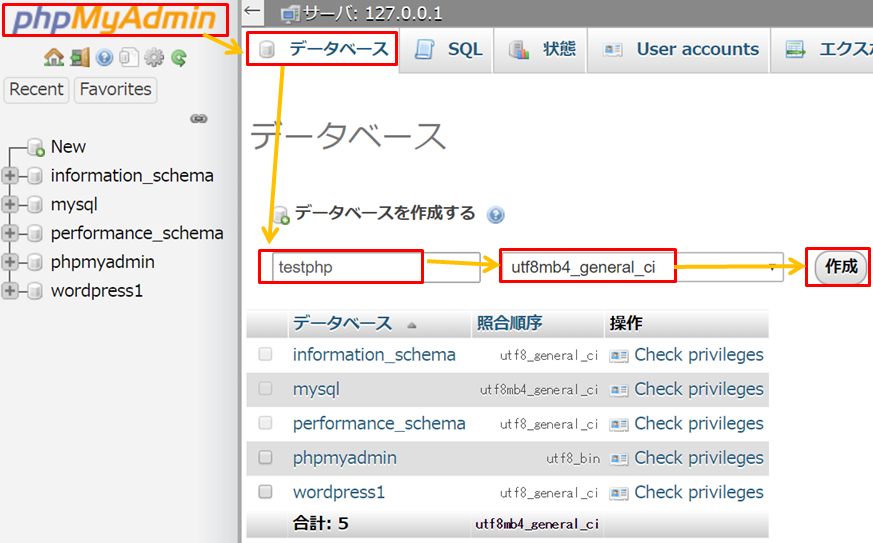Viewport: 873px width, 543px height.
Task: Click the Home icon in sidebar
Action: coord(53,58)
